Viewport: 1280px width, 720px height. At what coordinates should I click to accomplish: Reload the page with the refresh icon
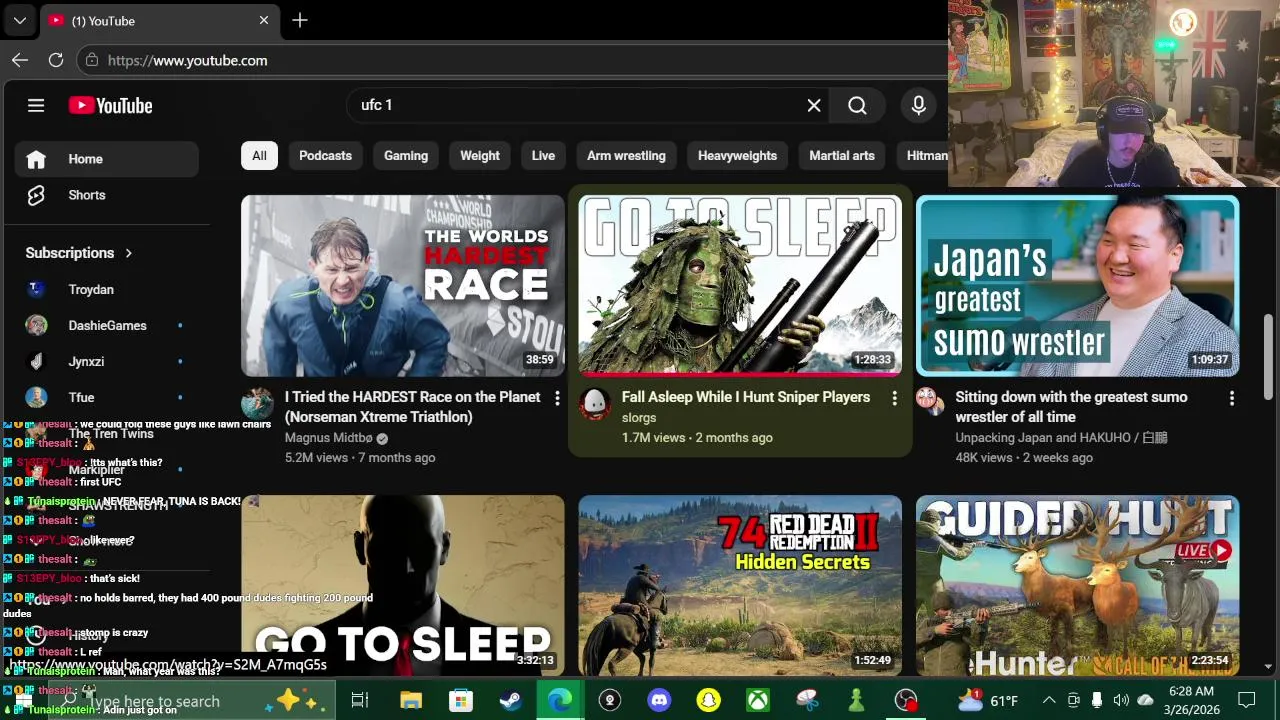(x=56, y=60)
